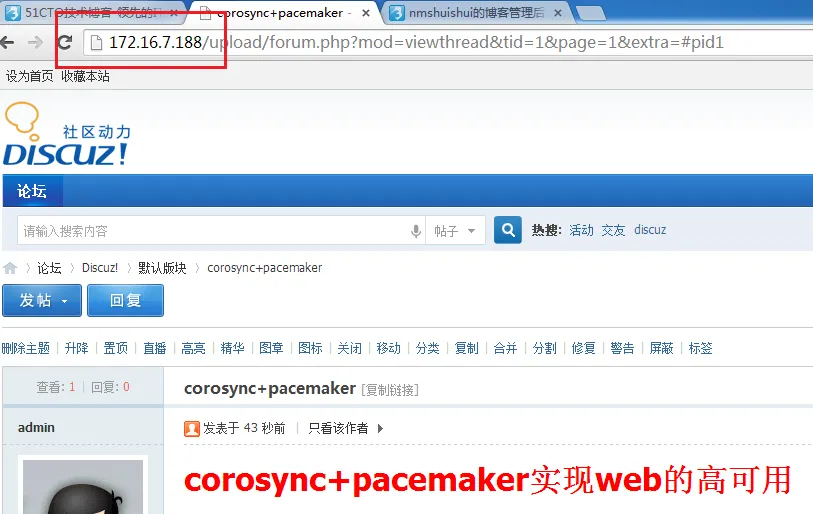Click hot search term 活动
Viewport: 813px width, 514px height.
(581, 230)
